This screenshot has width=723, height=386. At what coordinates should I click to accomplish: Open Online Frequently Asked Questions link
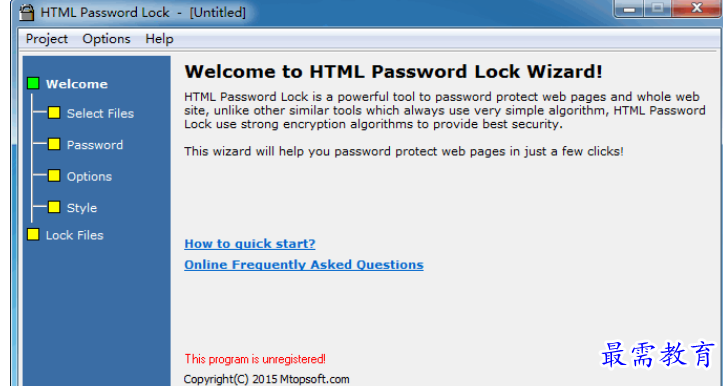(x=304, y=265)
